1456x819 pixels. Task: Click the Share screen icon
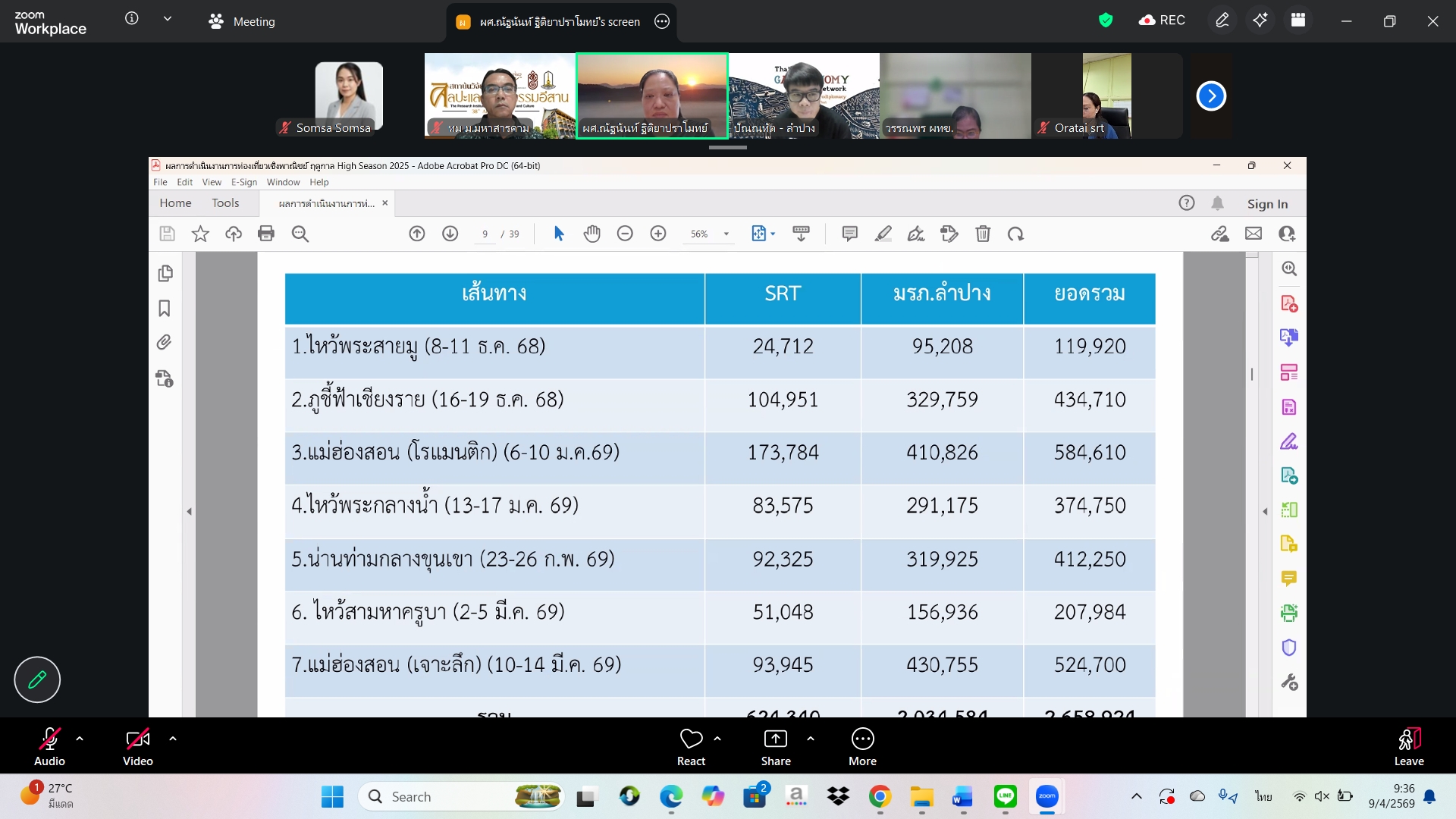click(x=775, y=739)
